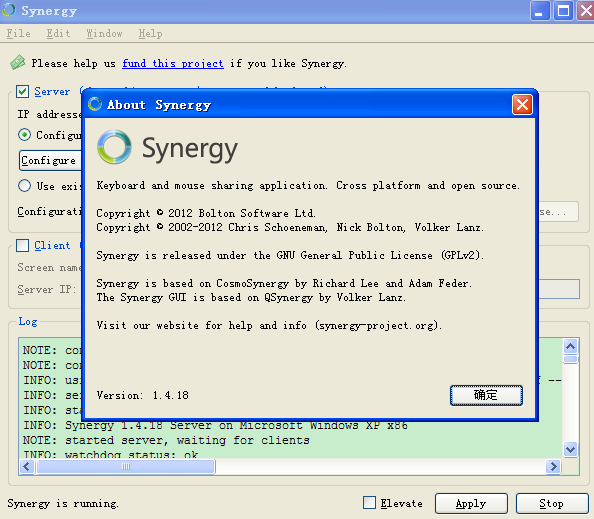Screen dimensions: 594x519
Task: Click the Apply button
Action: pos(471,503)
